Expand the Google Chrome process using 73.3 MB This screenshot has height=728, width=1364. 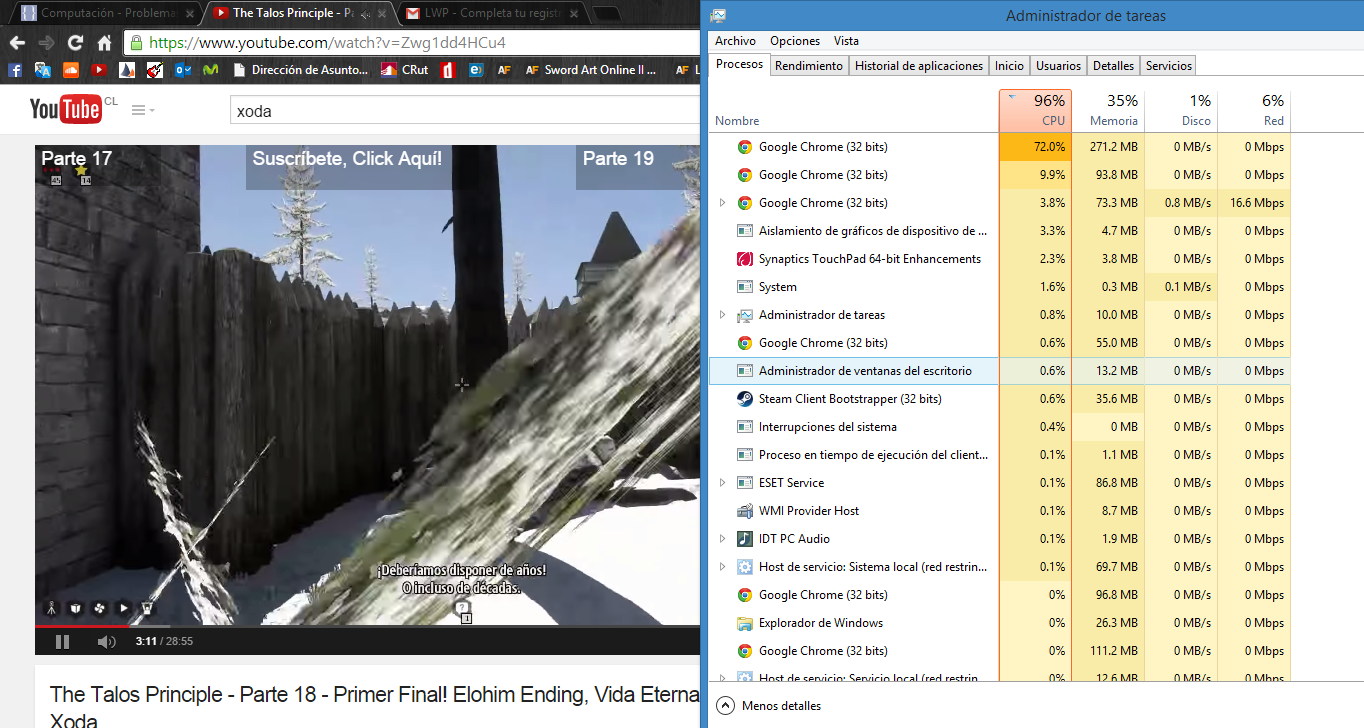tap(722, 203)
